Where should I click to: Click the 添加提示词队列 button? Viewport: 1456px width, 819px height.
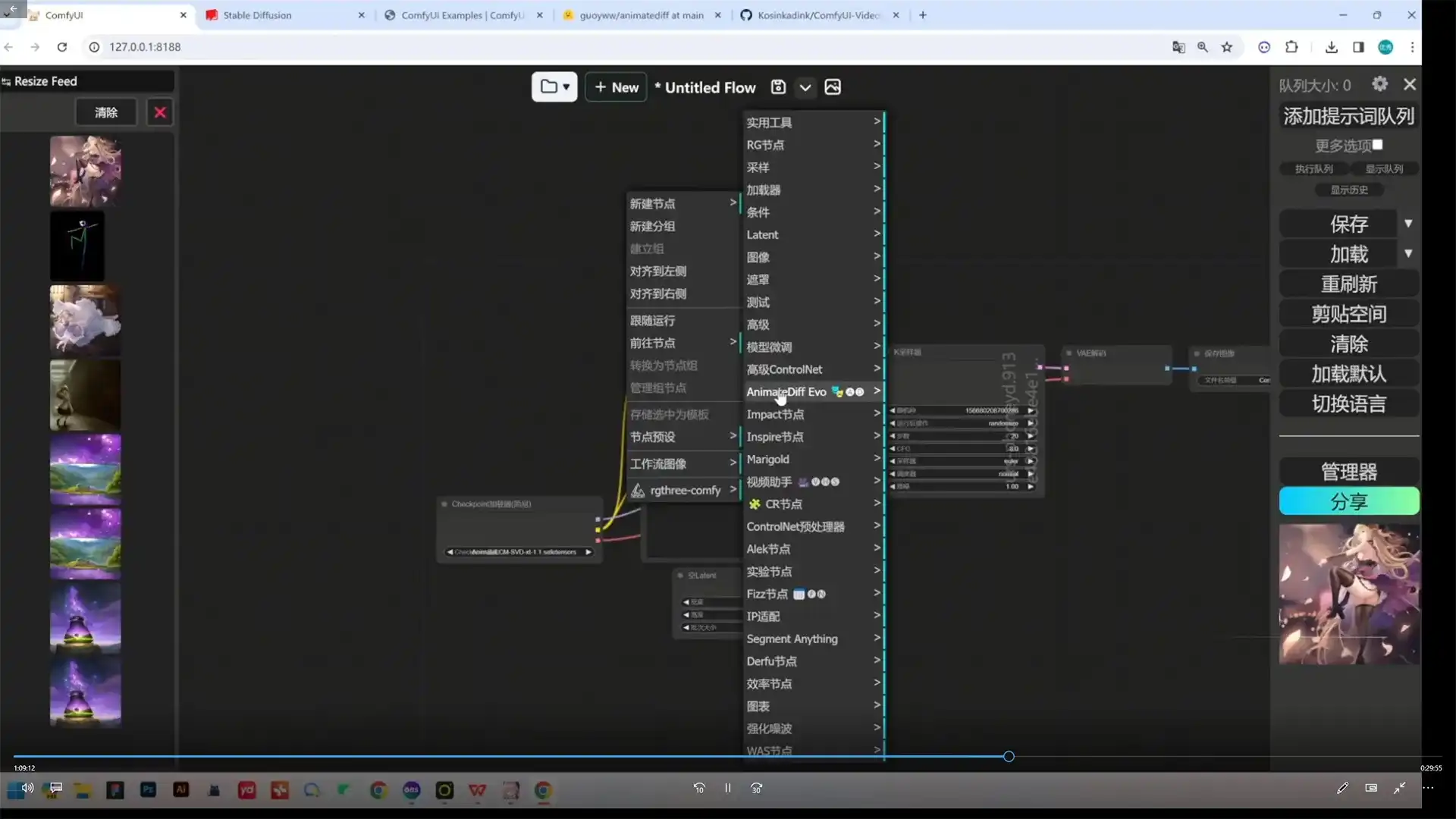(x=1348, y=116)
